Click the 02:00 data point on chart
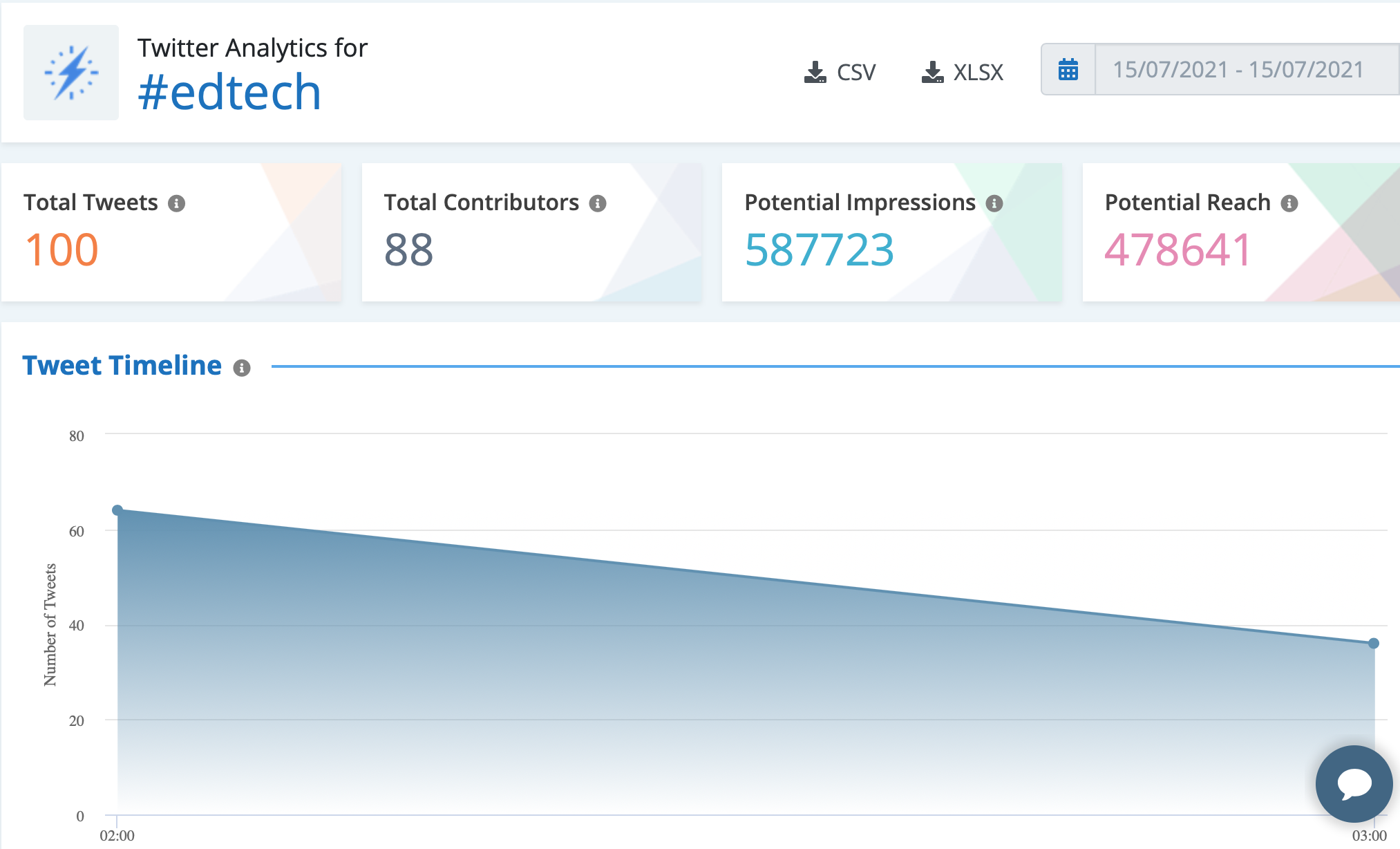1400x849 pixels. coord(117,510)
